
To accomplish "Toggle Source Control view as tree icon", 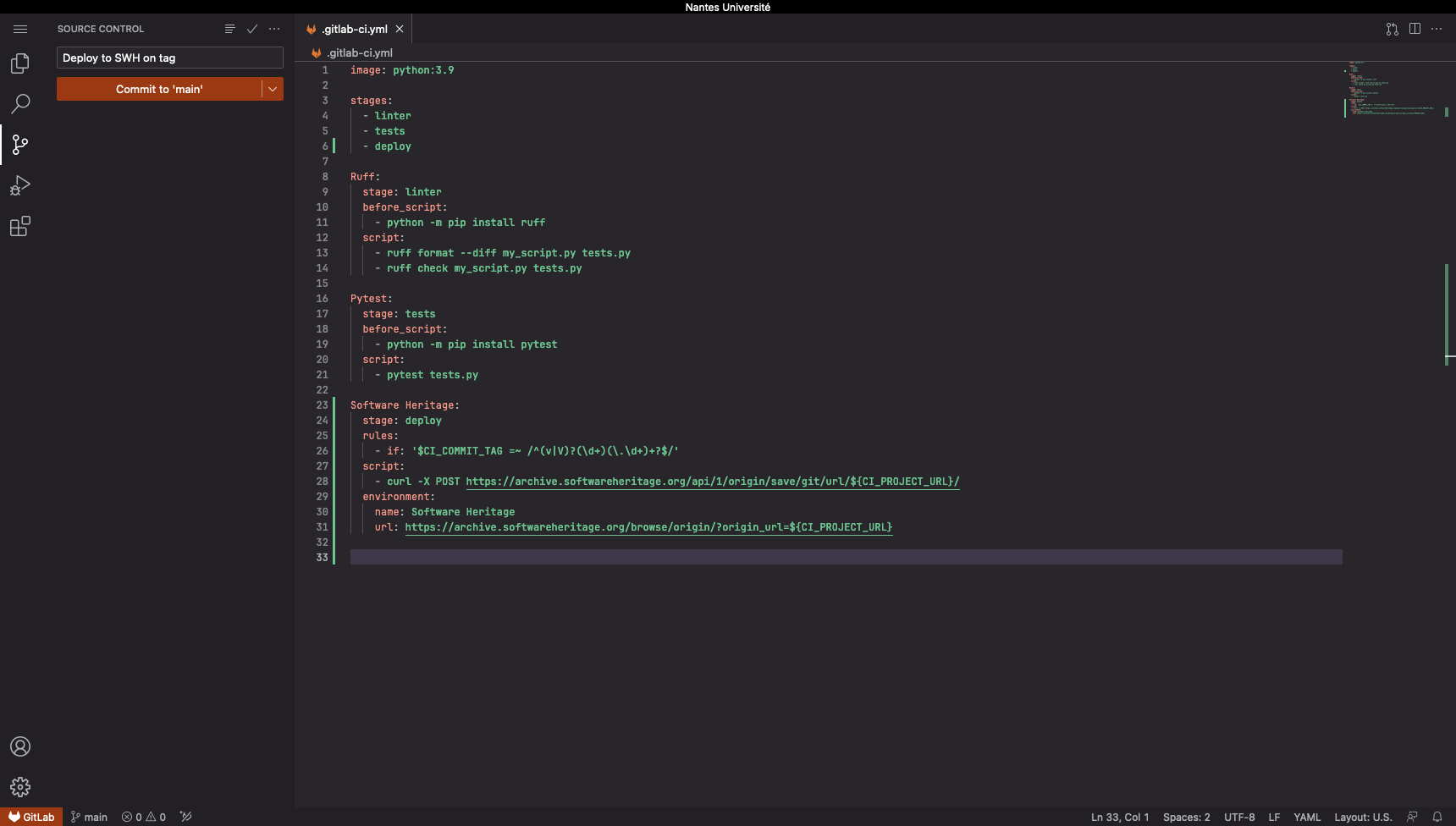I will click(229, 29).
